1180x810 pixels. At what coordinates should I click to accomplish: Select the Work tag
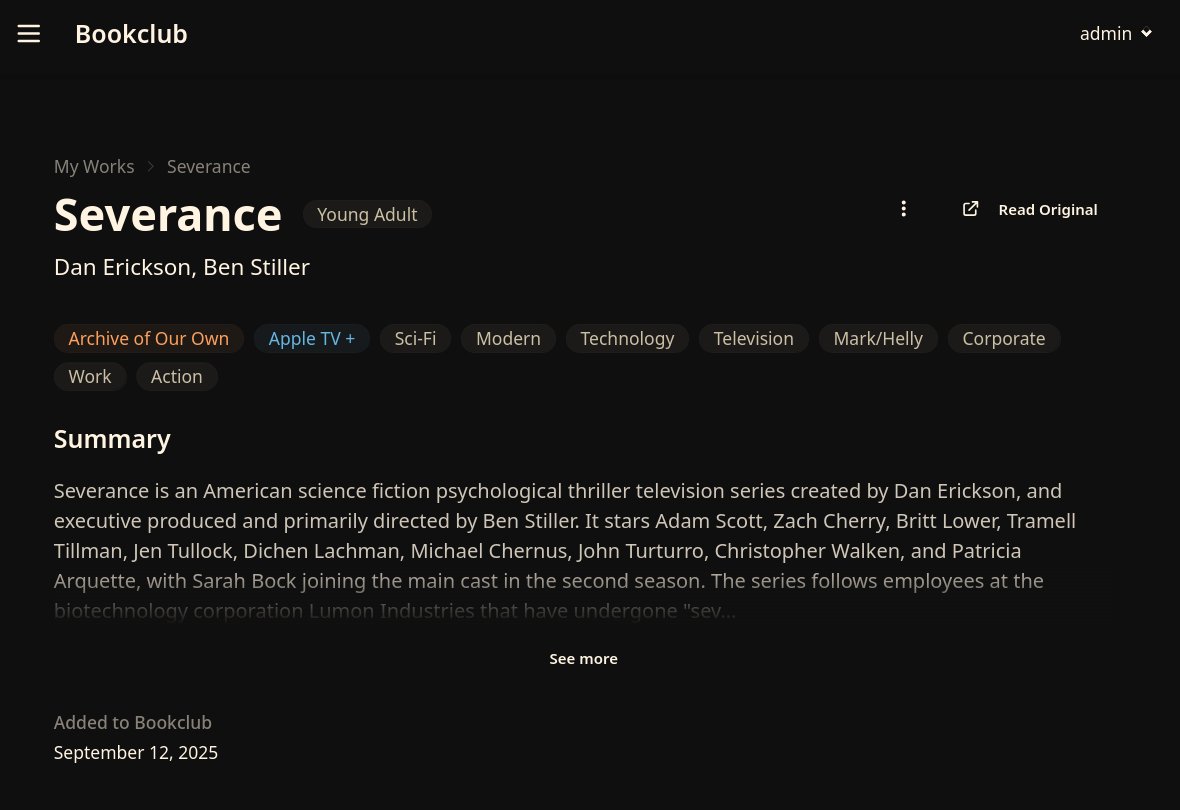[x=90, y=376]
